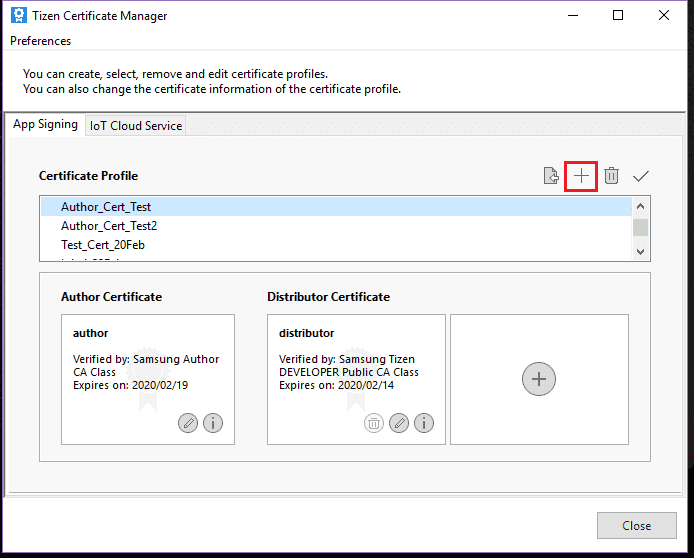Click the Tizen Certificate Manager app icon
694x558 pixels.
tap(19, 15)
